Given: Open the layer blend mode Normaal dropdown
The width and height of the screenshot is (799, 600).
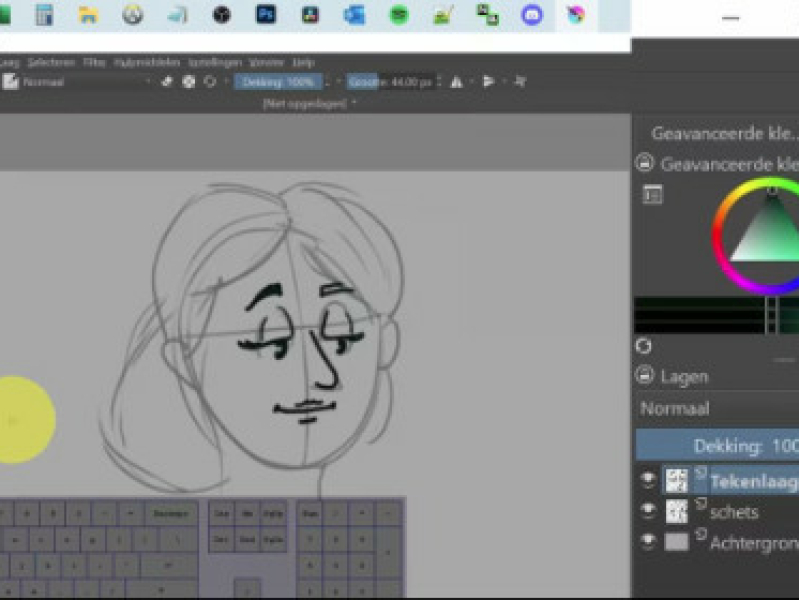Looking at the screenshot, I should coord(717,408).
